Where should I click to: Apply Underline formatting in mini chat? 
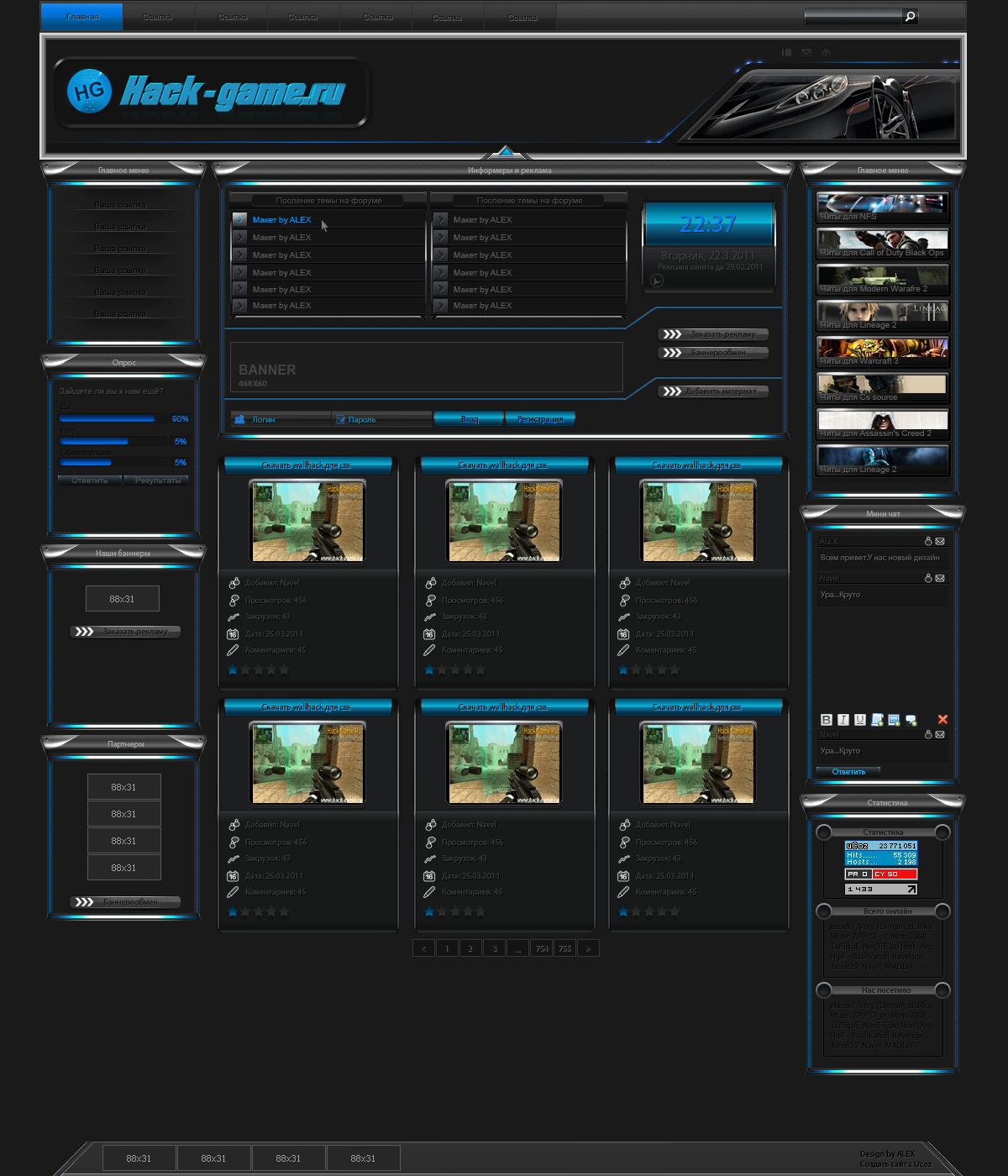(860, 720)
